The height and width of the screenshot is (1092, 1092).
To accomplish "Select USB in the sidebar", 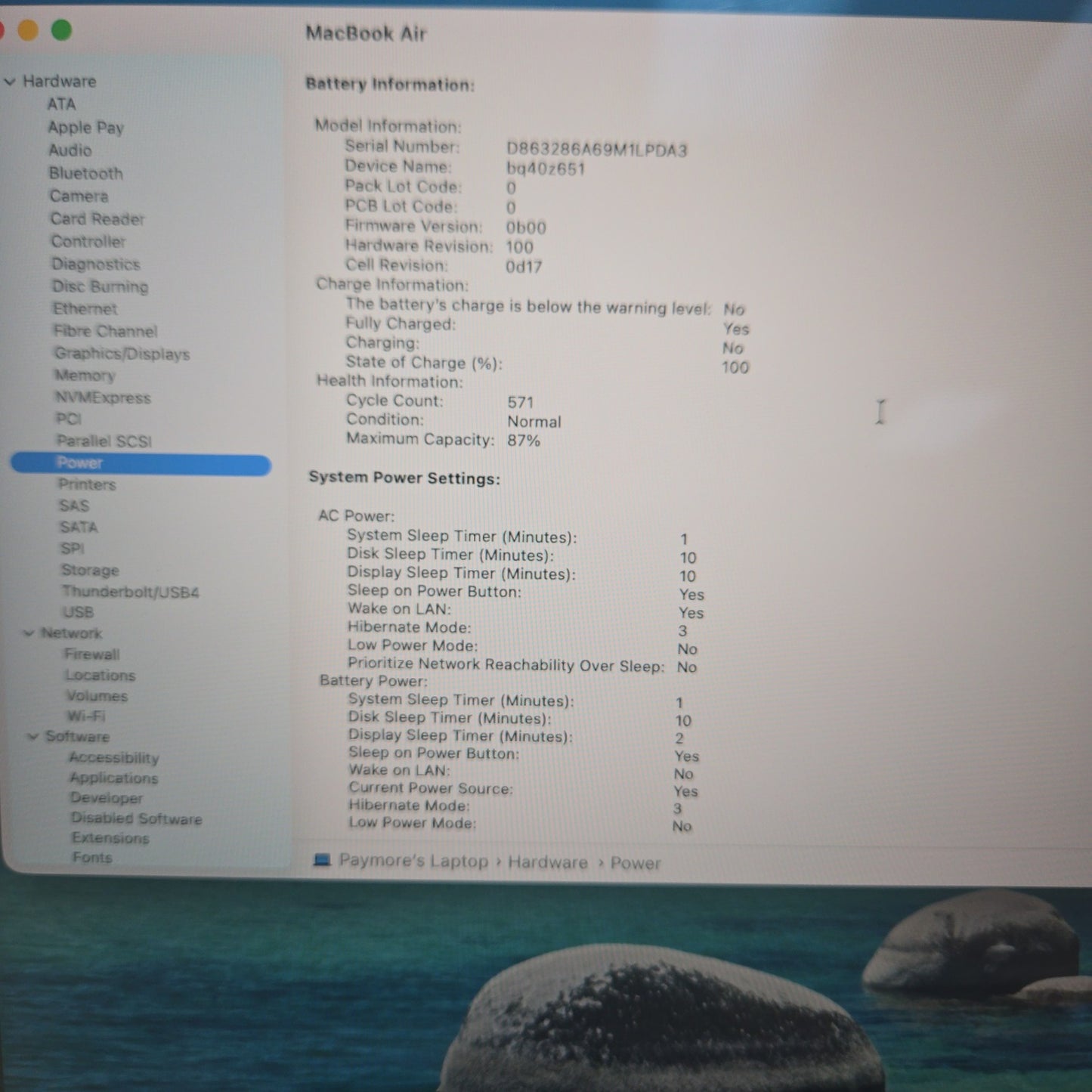I will coord(78,613).
